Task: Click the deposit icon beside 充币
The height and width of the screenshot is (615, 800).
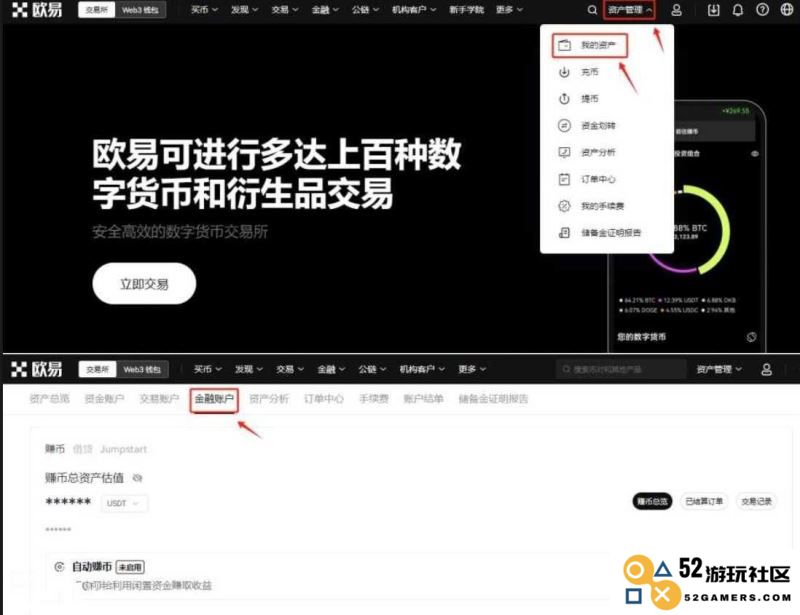Action: (564, 72)
